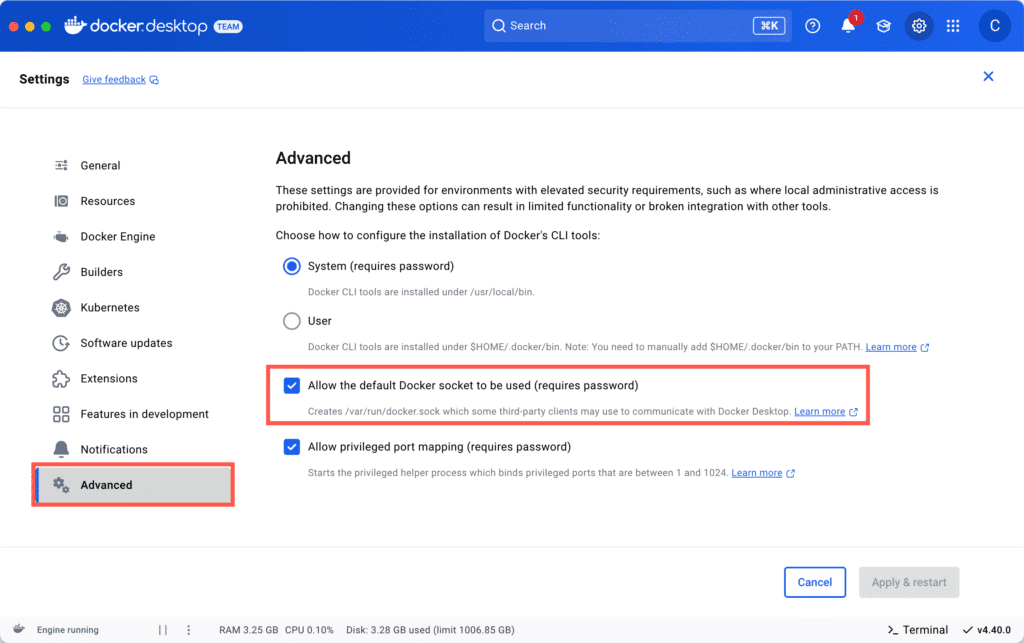Viewport: 1024px width, 643px height.
Task: Click the Apply & restart button
Action: (x=908, y=582)
